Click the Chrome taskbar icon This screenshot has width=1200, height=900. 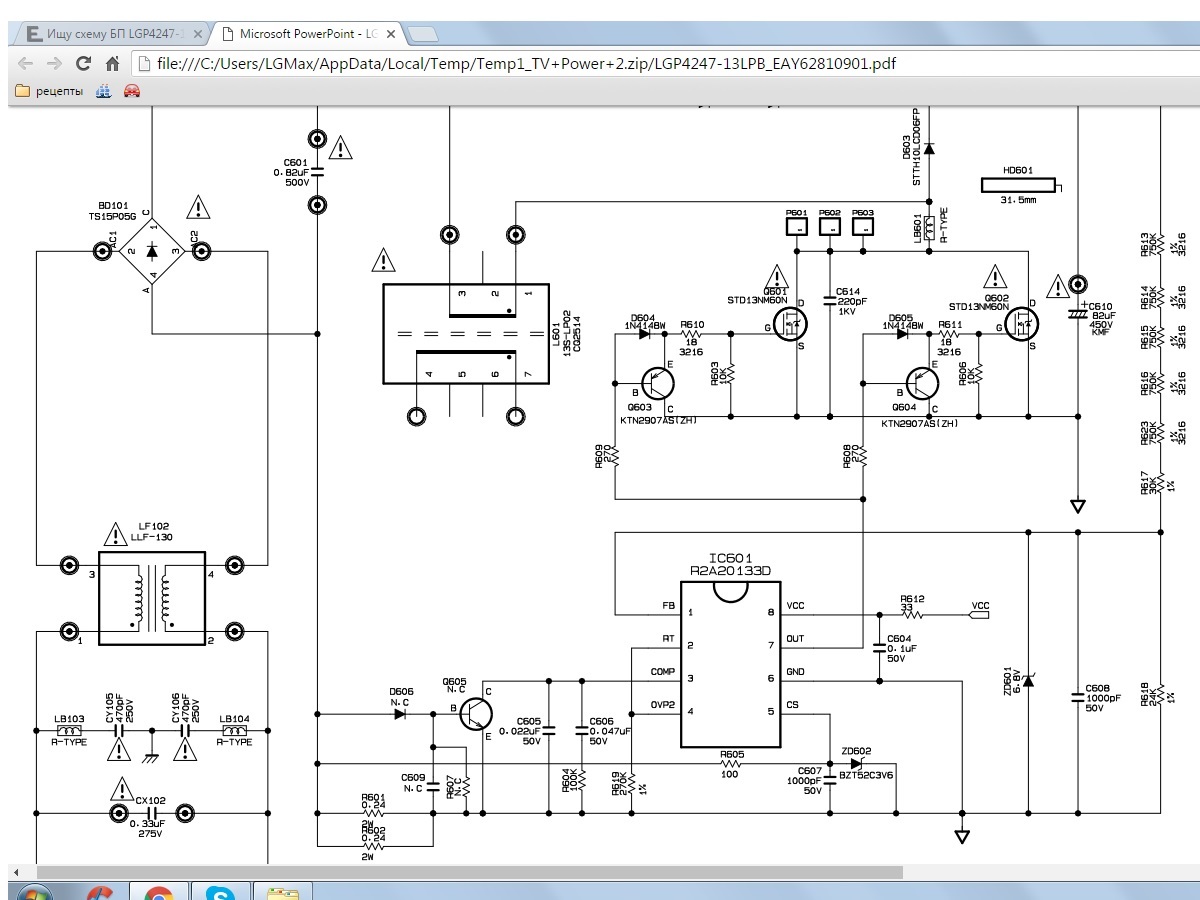click(159, 893)
